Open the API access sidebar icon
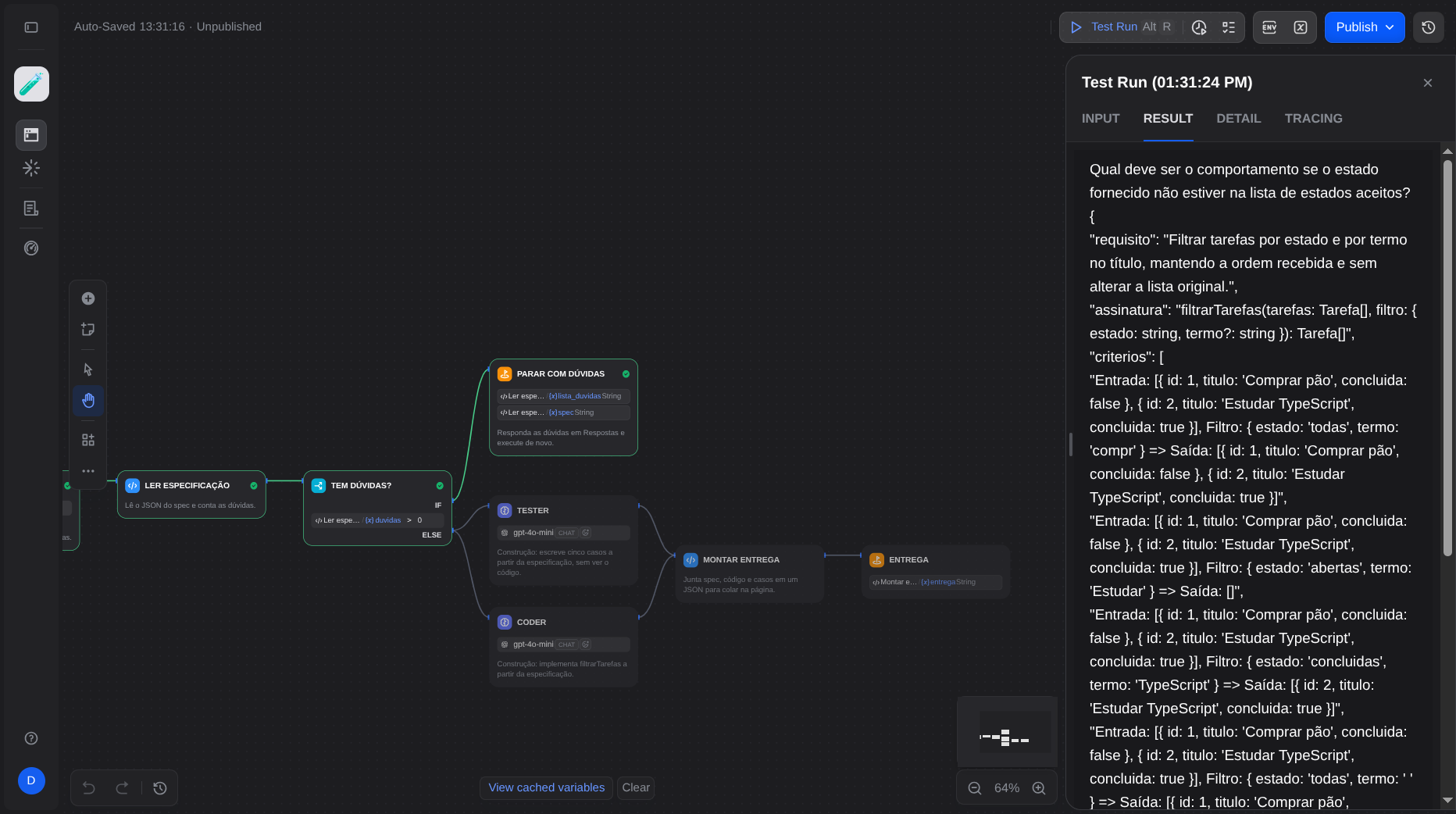 coord(31,168)
